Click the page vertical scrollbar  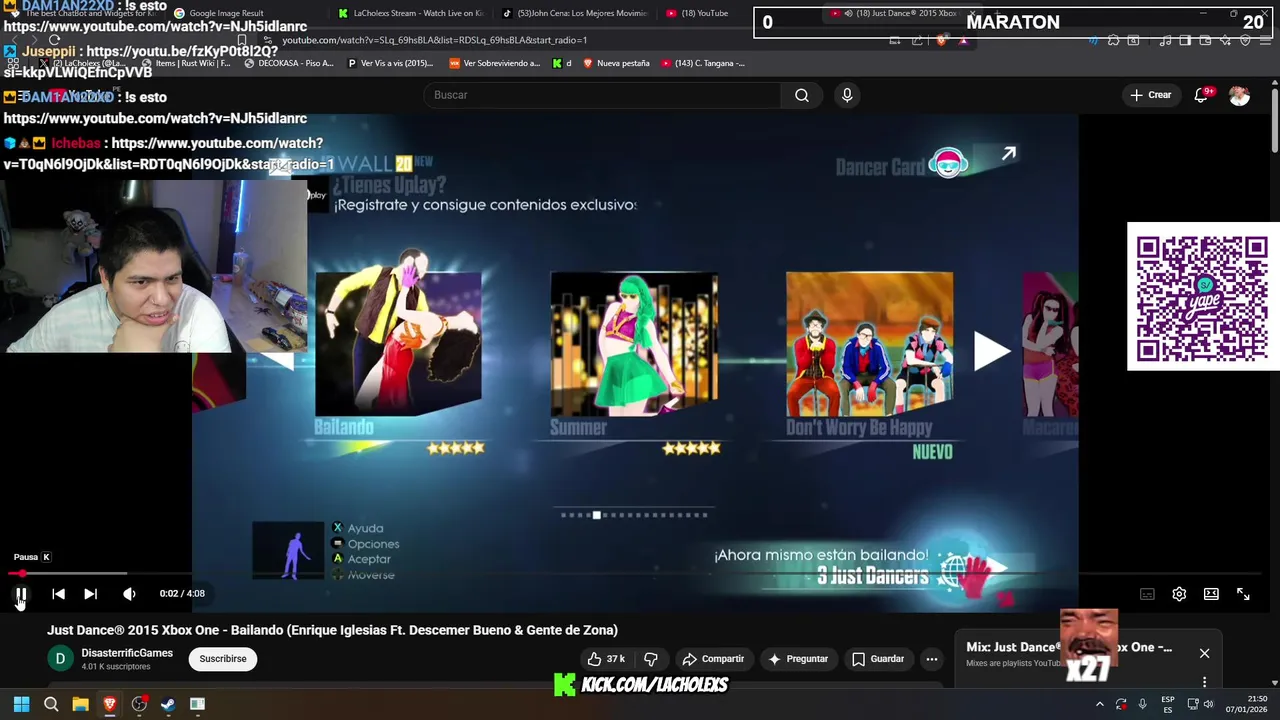(x=1275, y=120)
